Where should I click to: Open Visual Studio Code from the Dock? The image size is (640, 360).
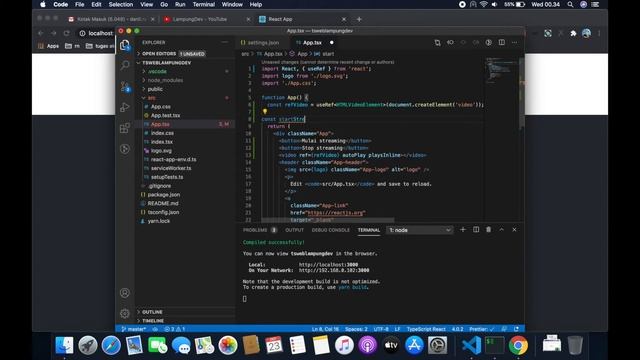click(471, 345)
